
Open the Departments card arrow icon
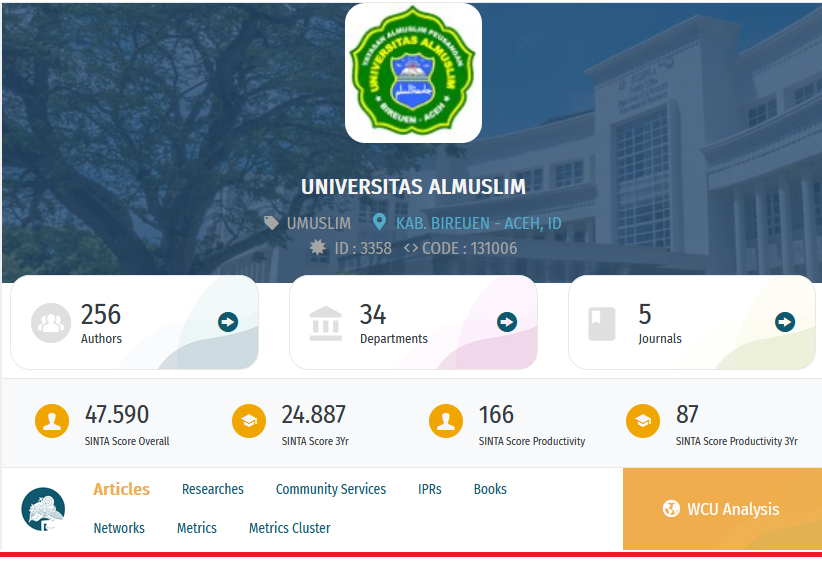click(507, 322)
